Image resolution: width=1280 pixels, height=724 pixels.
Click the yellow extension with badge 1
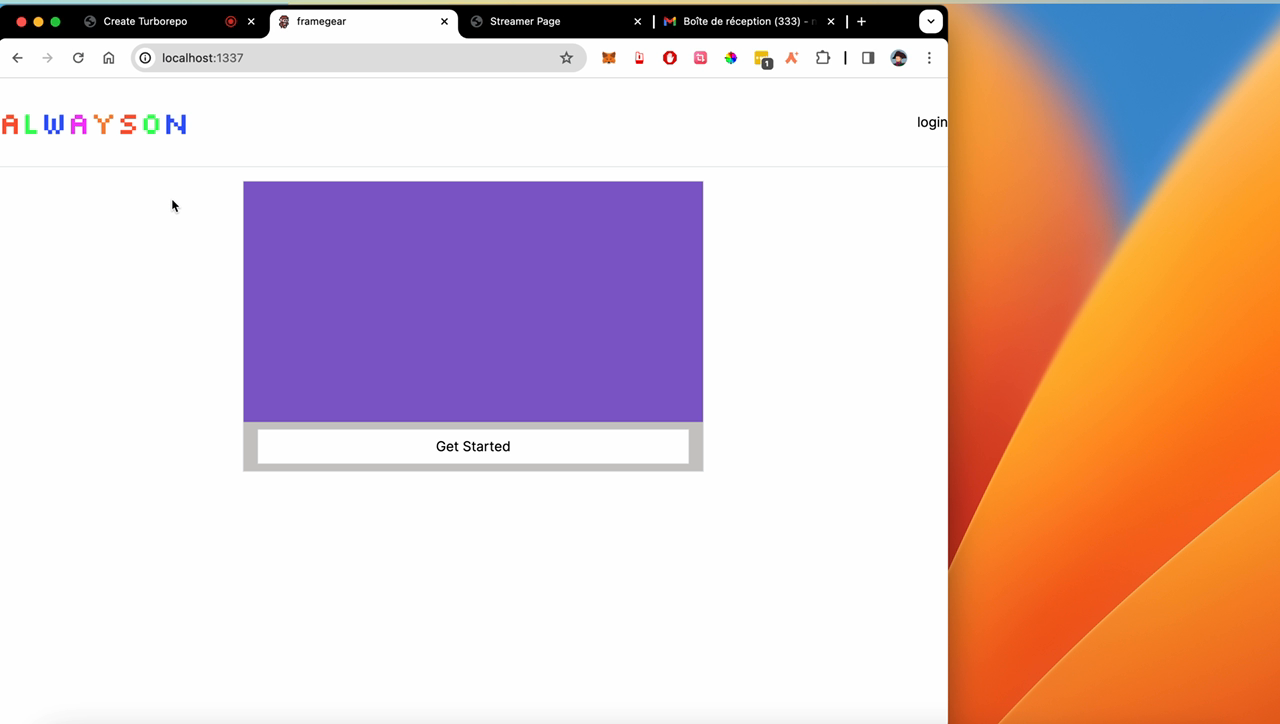(762, 59)
